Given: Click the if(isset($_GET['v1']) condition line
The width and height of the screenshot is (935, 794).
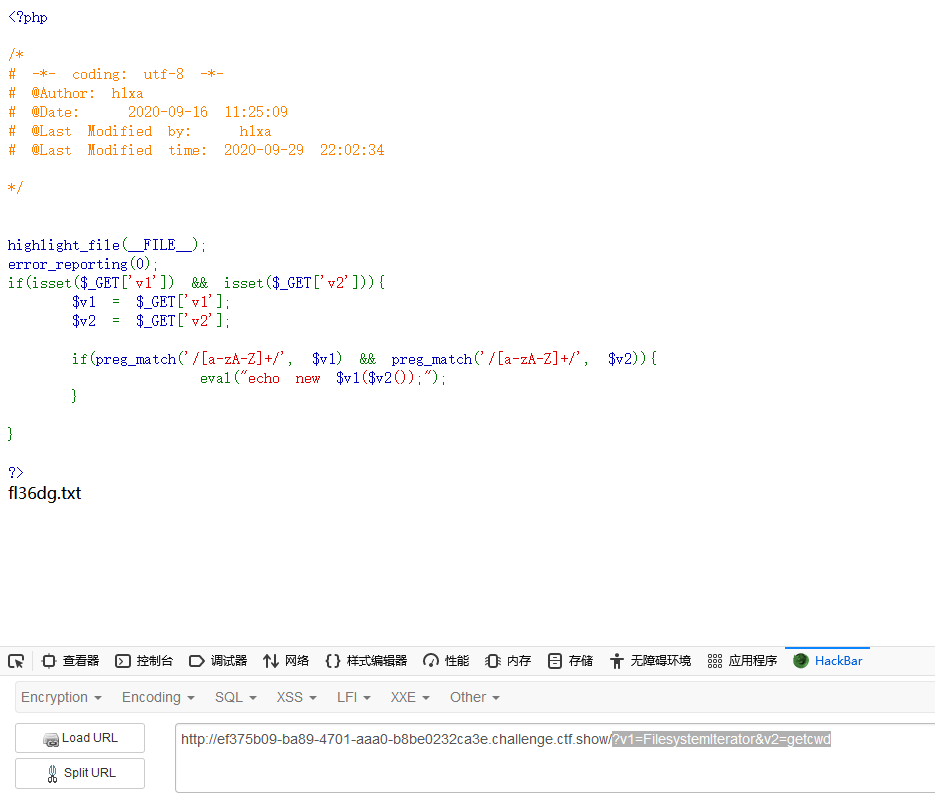Looking at the screenshot, I should point(196,283).
